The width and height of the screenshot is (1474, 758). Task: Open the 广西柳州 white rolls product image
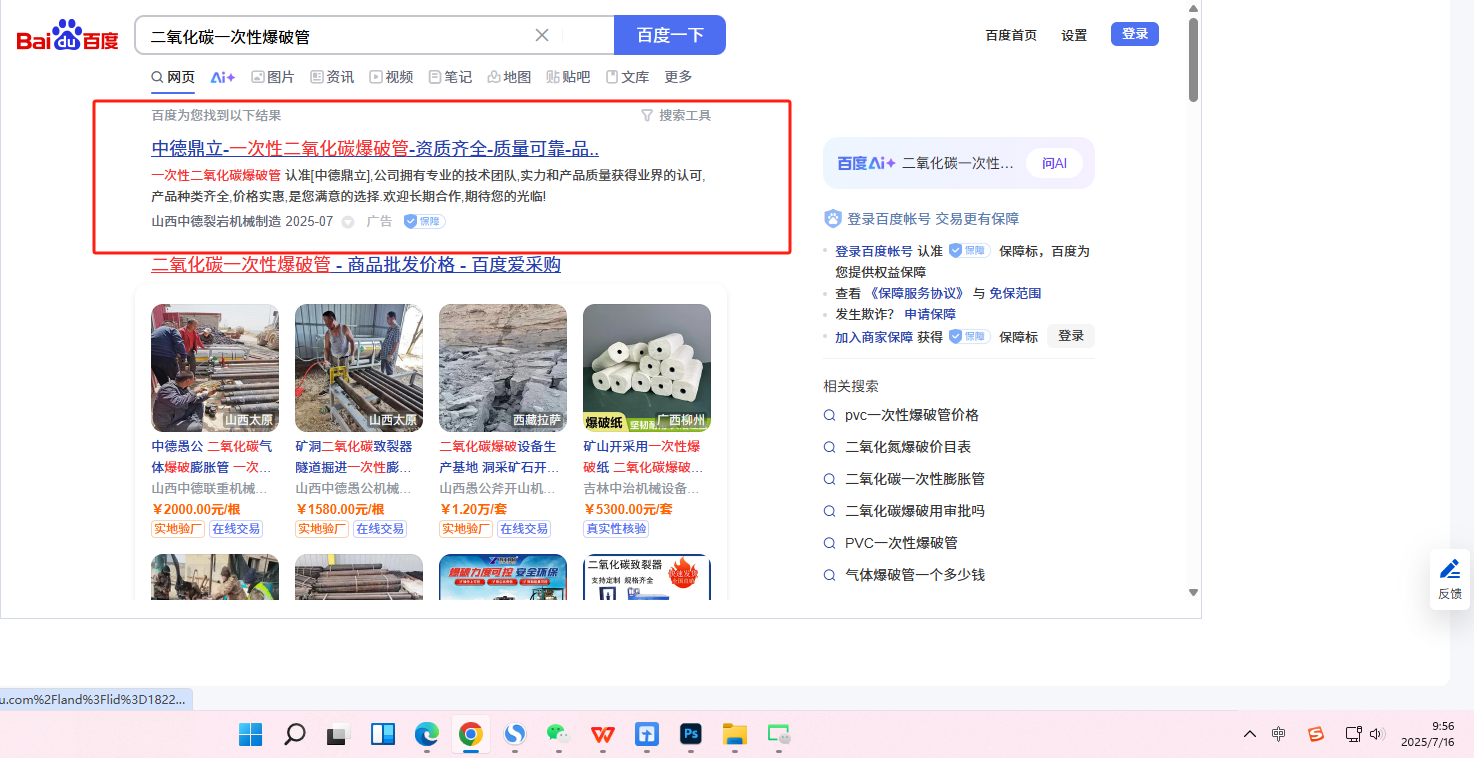point(647,368)
